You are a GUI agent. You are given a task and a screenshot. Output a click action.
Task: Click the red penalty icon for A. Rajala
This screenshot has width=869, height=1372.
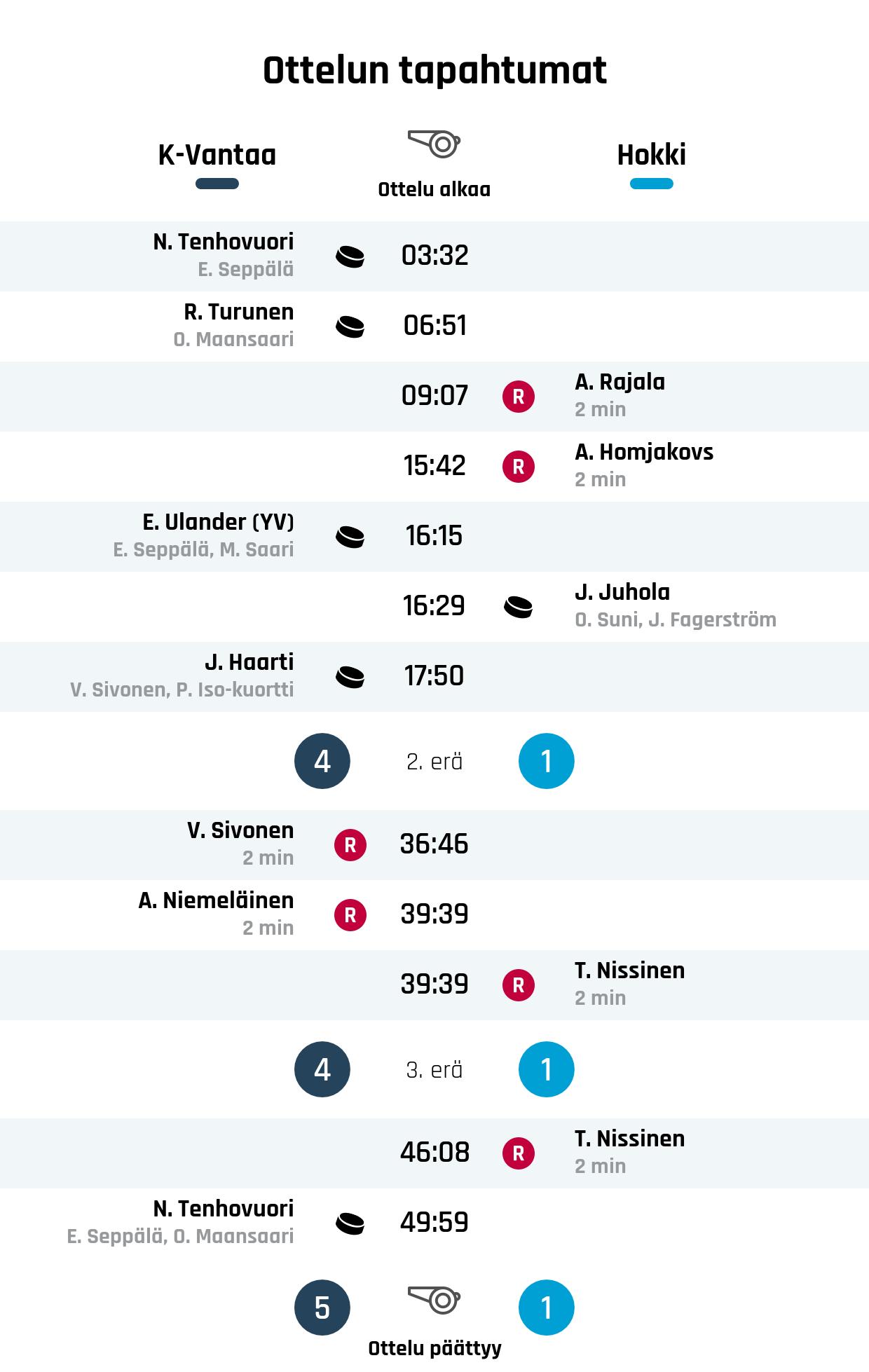point(519,397)
